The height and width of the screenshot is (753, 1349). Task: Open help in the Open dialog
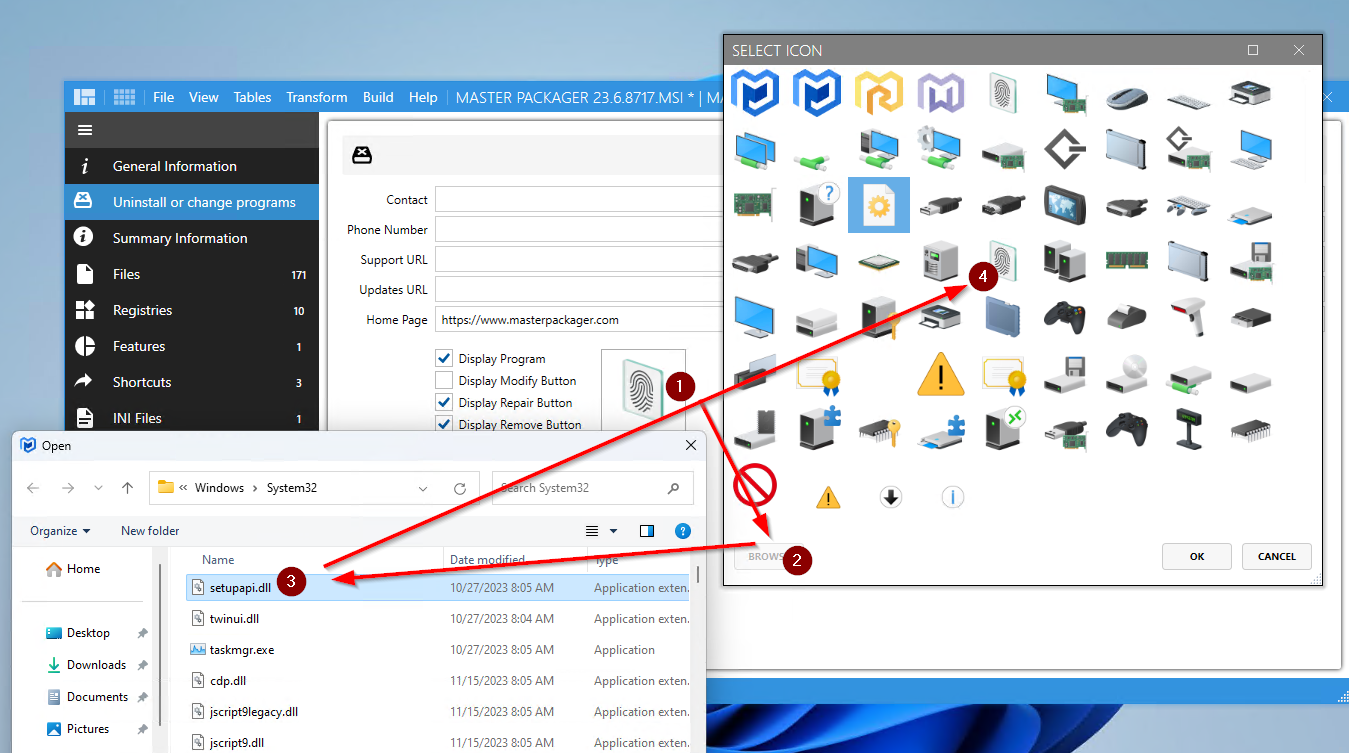[x=683, y=531]
